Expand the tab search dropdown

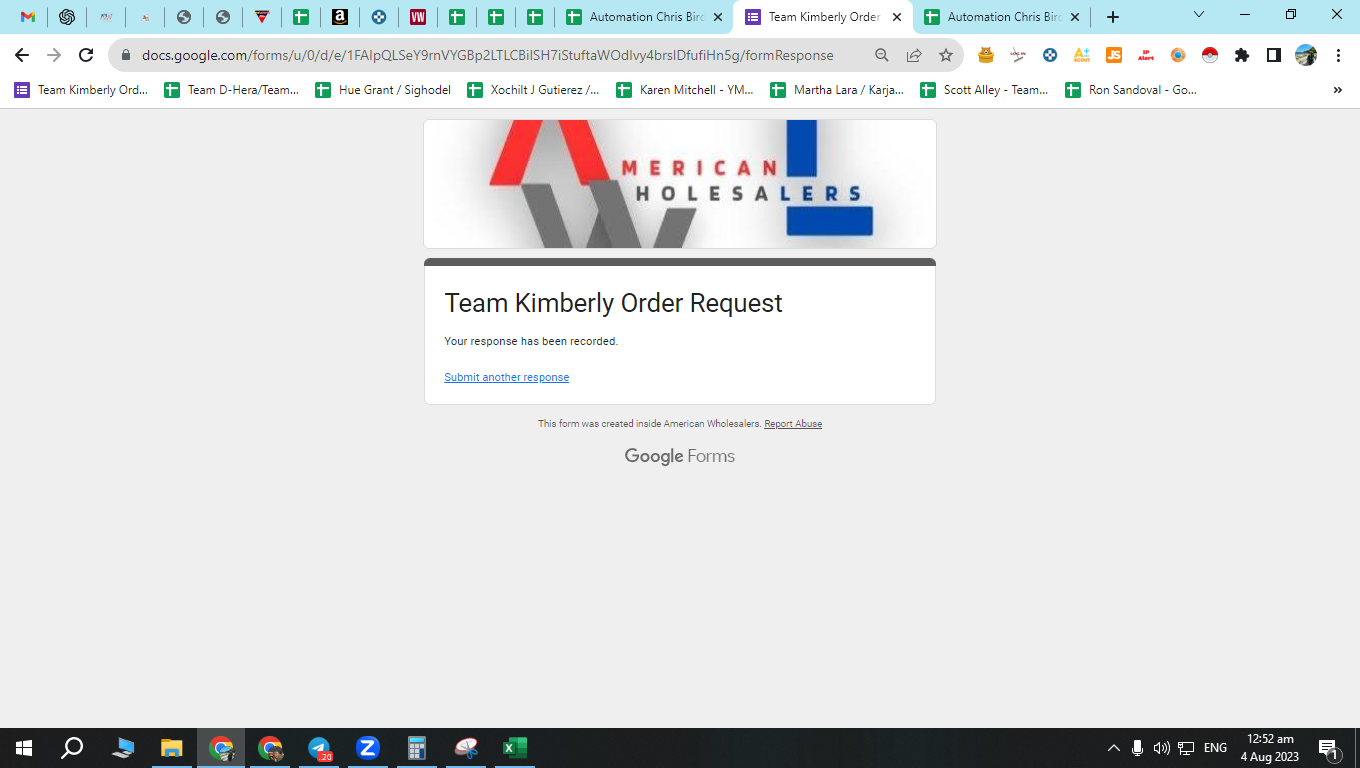pos(1199,15)
